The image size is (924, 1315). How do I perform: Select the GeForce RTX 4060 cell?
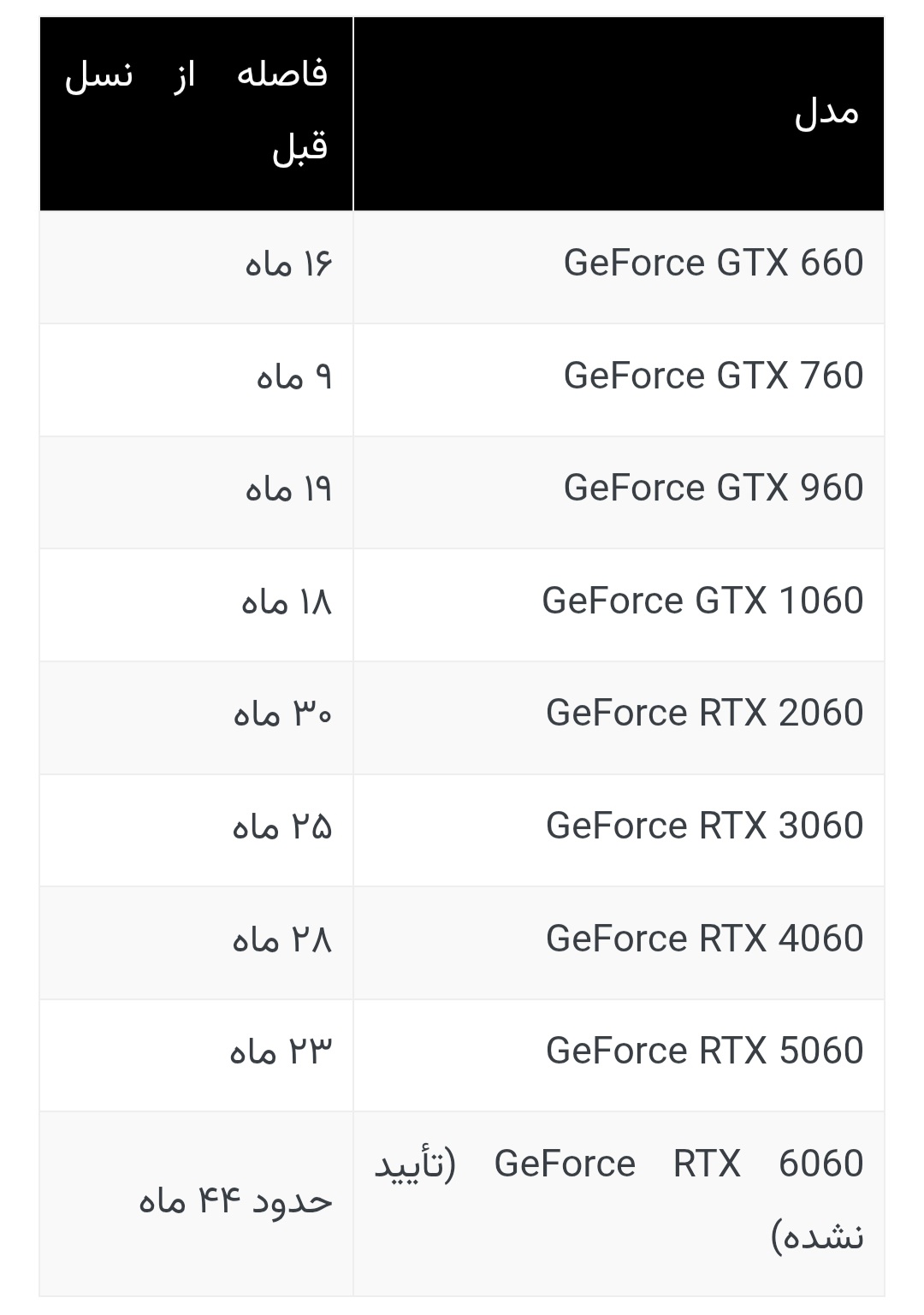[x=619, y=943]
